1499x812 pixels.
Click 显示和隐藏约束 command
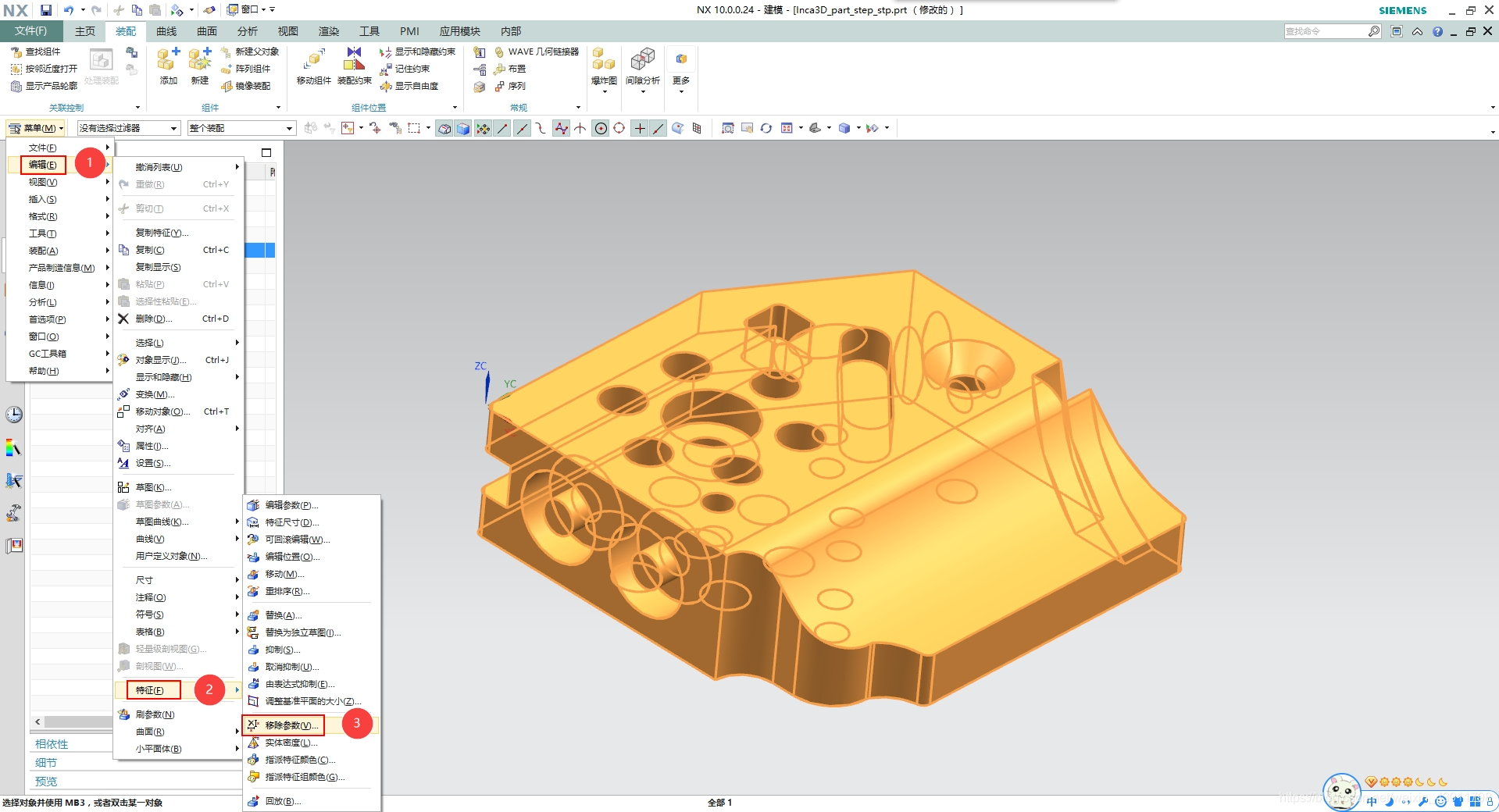point(418,52)
